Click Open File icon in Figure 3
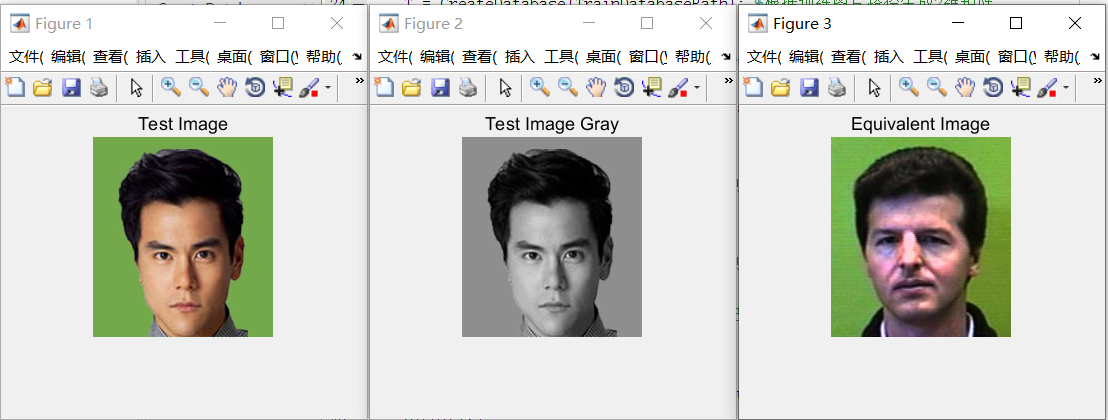Image resolution: width=1108 pixels, height=420 pixels. coord(780,88)
